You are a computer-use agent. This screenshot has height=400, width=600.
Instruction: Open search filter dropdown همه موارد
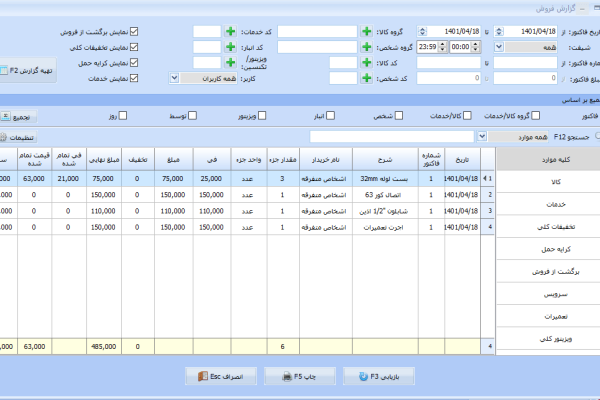(482, 137)
